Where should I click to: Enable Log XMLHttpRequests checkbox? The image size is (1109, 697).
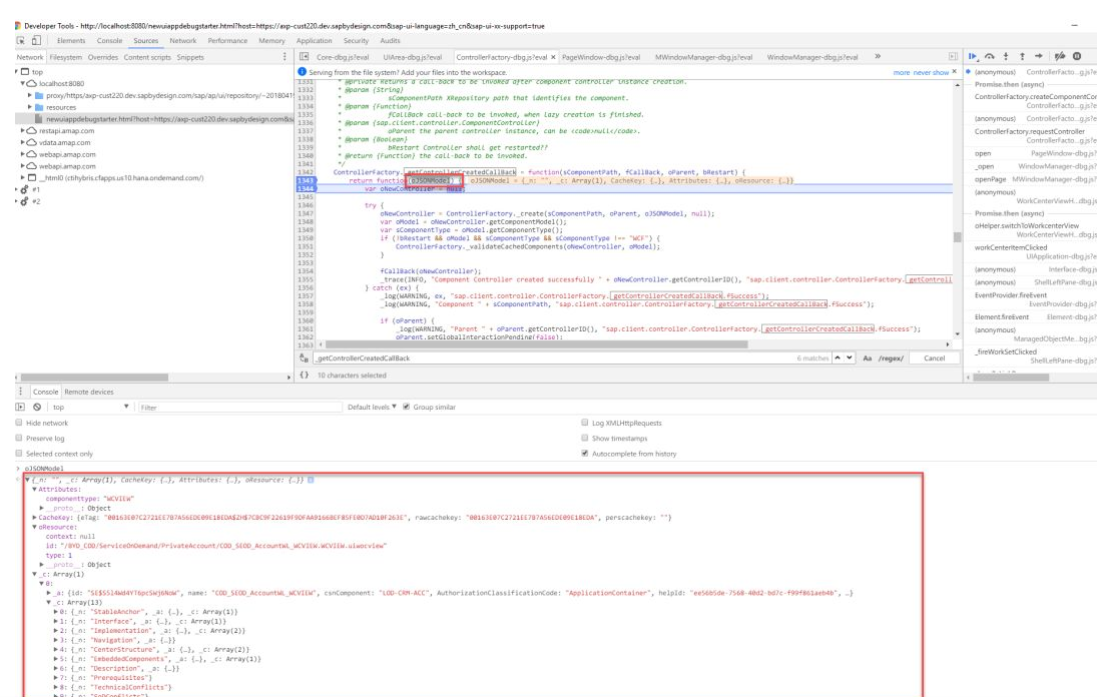[585, 422]
